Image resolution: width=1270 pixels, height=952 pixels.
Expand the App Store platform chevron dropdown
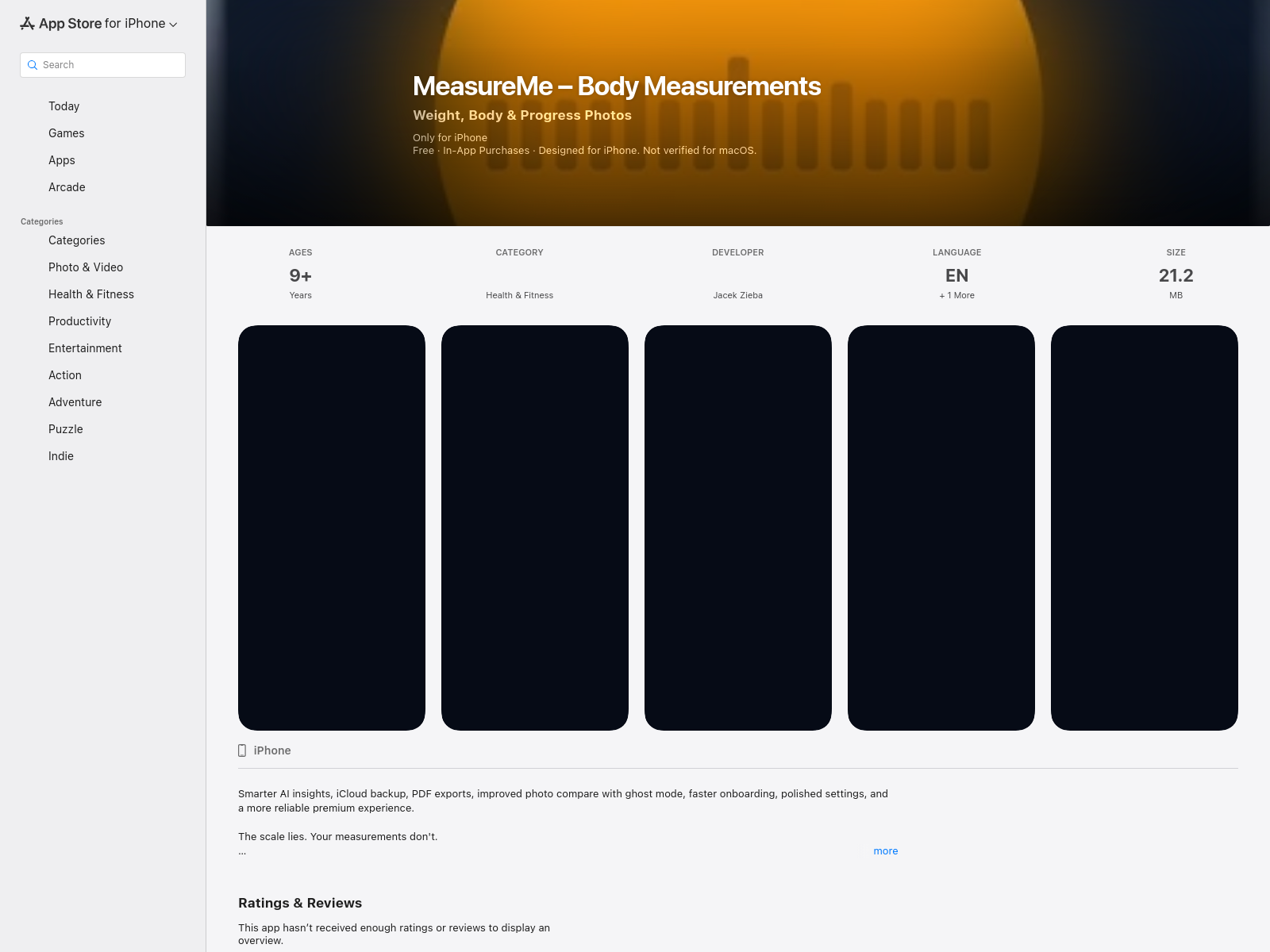[x=173, y=25]
